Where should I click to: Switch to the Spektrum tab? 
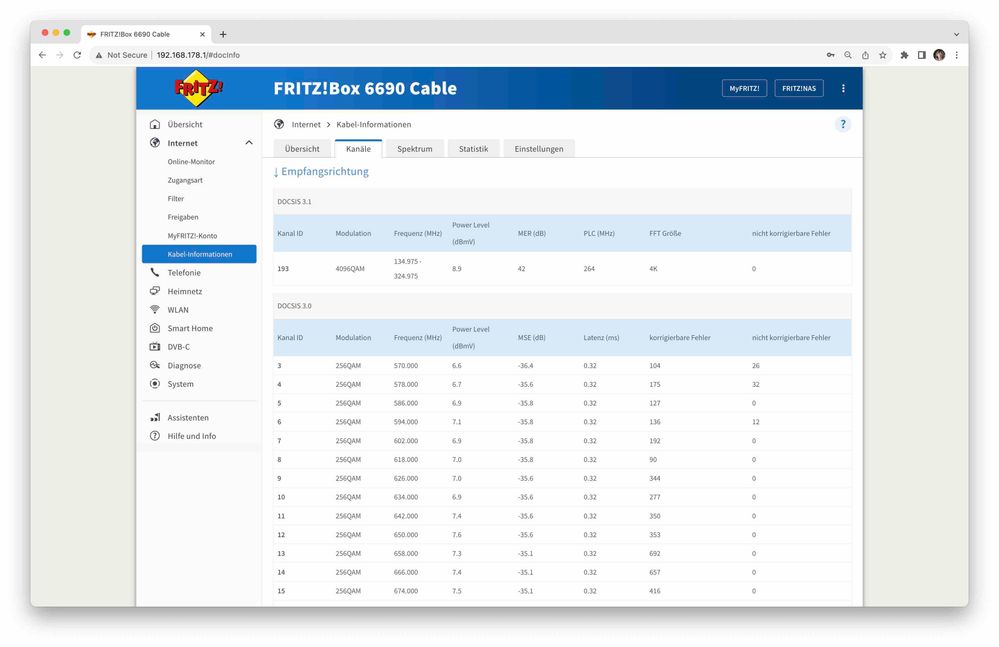(x=414, y=147)
